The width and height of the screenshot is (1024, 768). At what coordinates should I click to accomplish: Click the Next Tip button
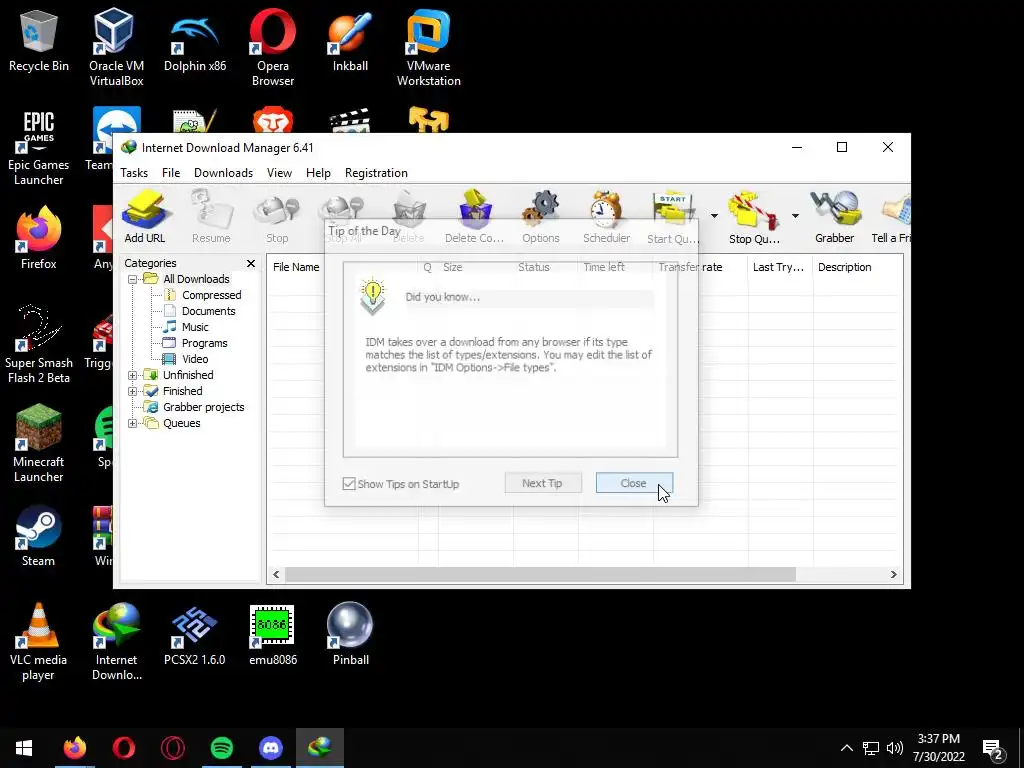(543, 483)
